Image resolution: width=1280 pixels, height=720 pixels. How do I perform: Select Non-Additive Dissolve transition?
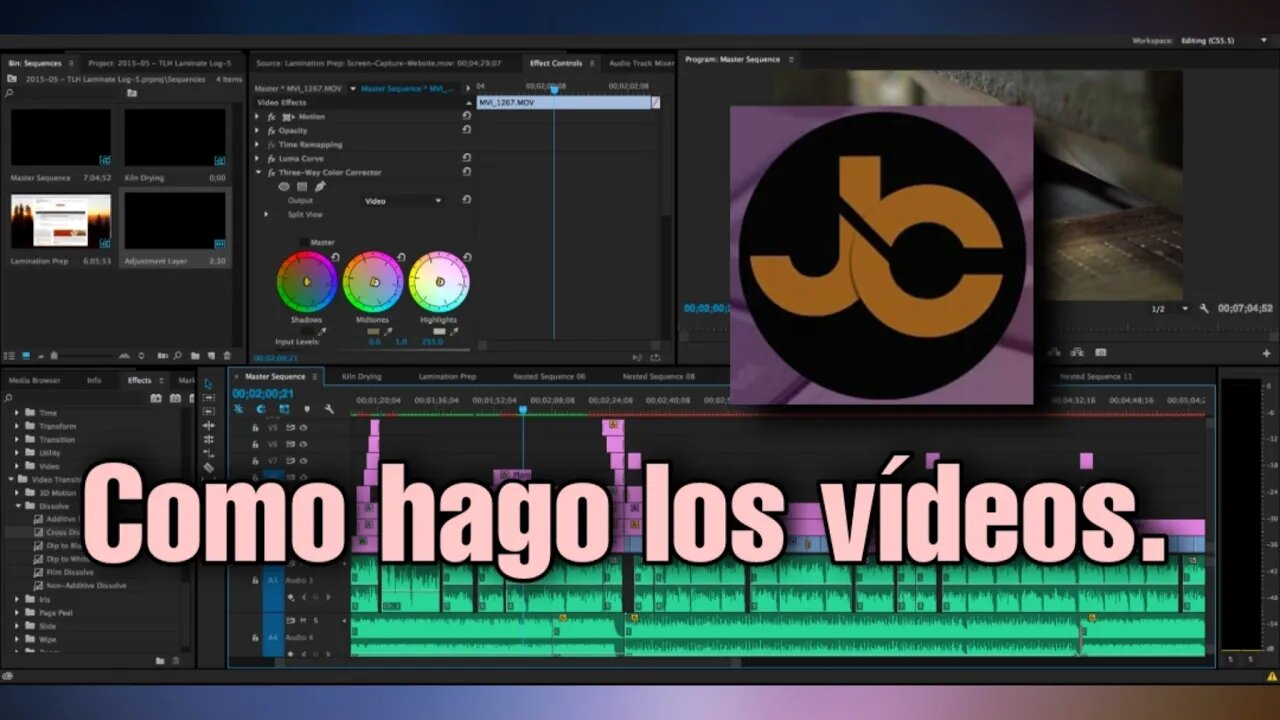click(x=86, y=585)
